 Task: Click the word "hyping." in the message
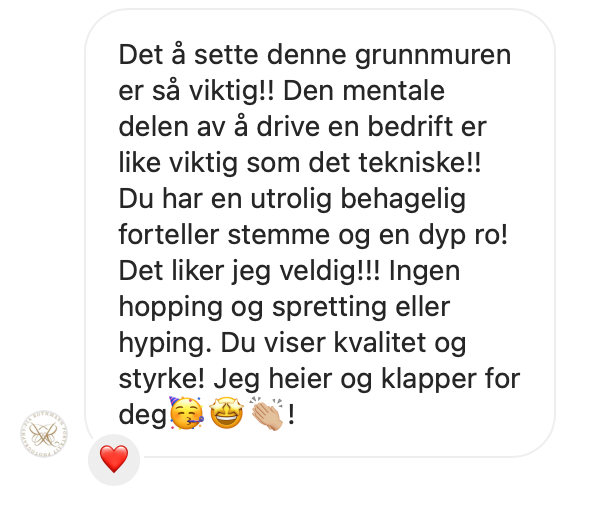[x=165, y=344]
